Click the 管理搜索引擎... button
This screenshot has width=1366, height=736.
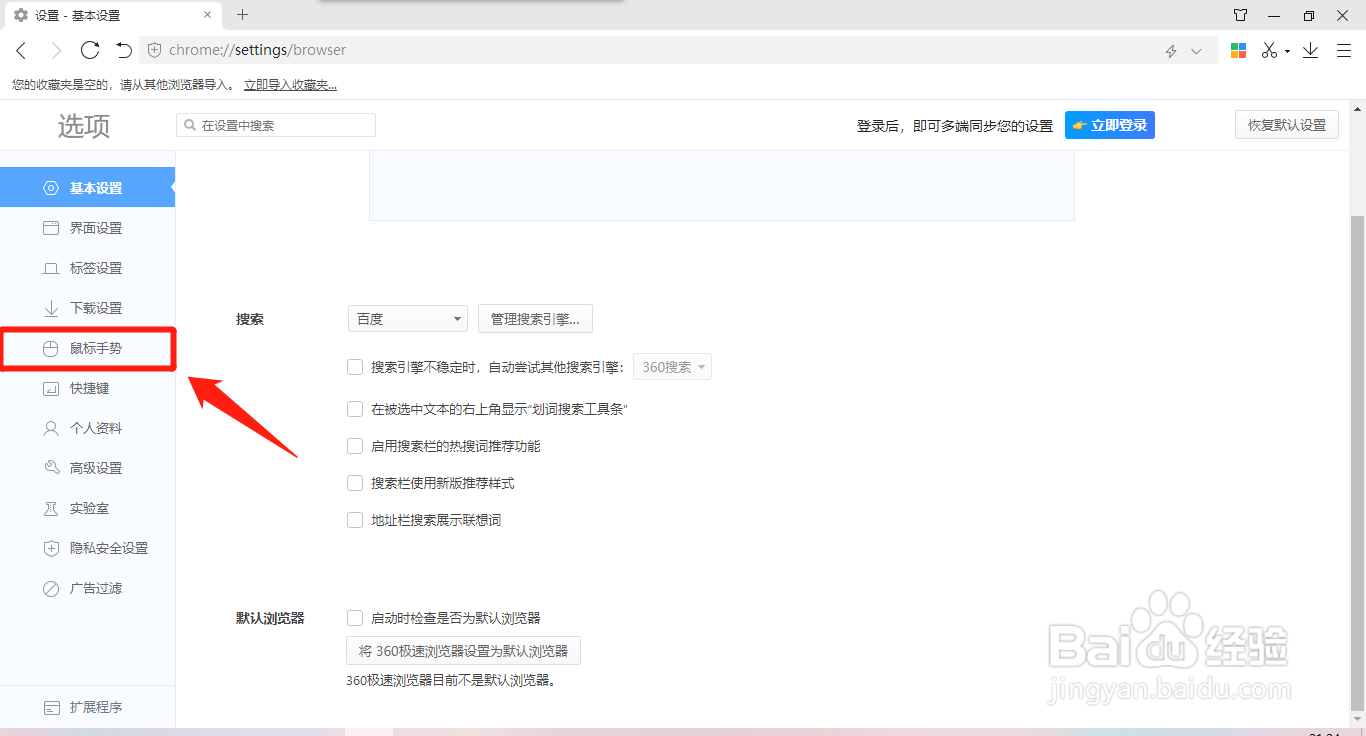pos(536,319)
